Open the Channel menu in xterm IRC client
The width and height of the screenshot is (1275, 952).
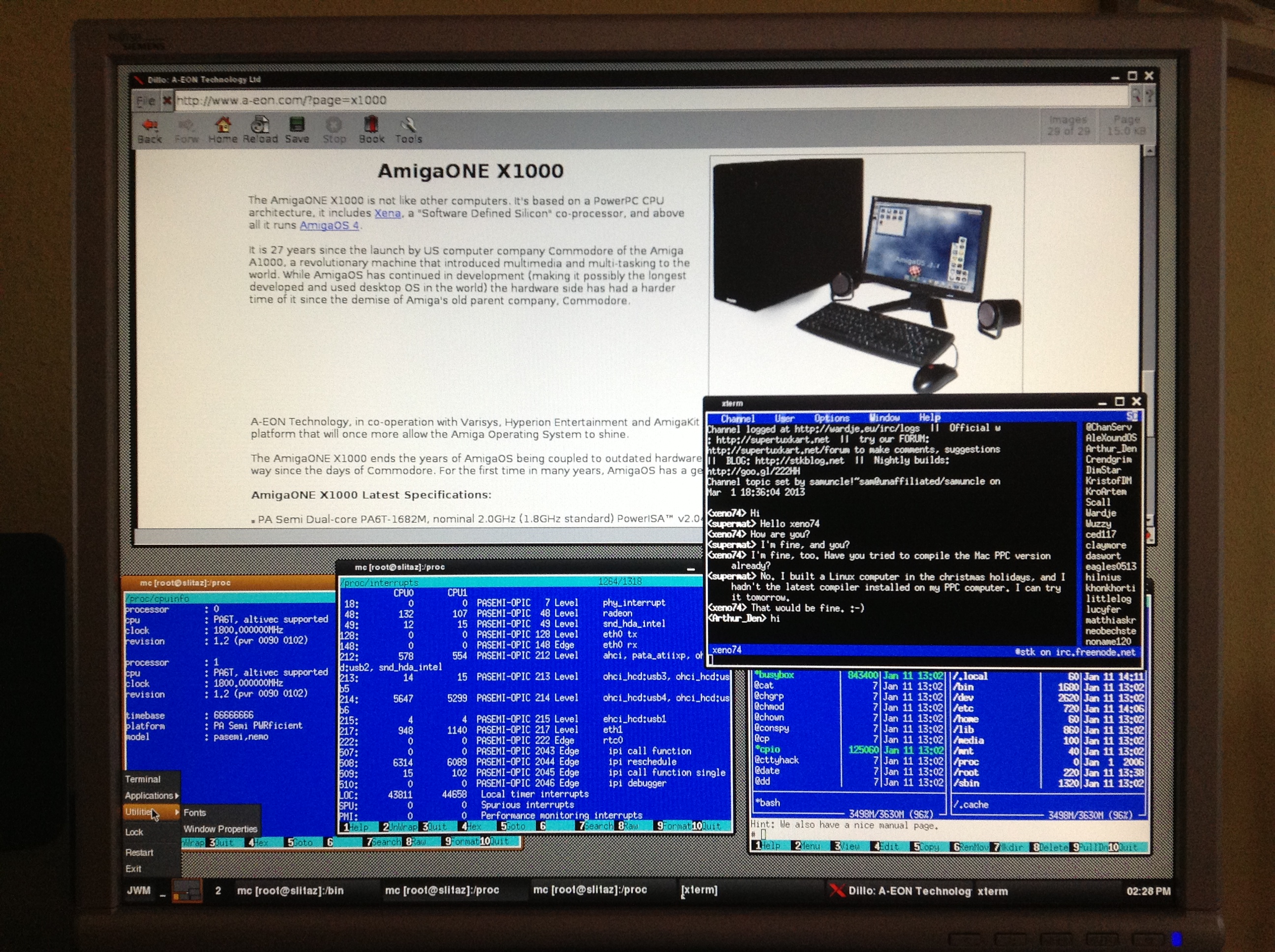[x=737, y=418]
